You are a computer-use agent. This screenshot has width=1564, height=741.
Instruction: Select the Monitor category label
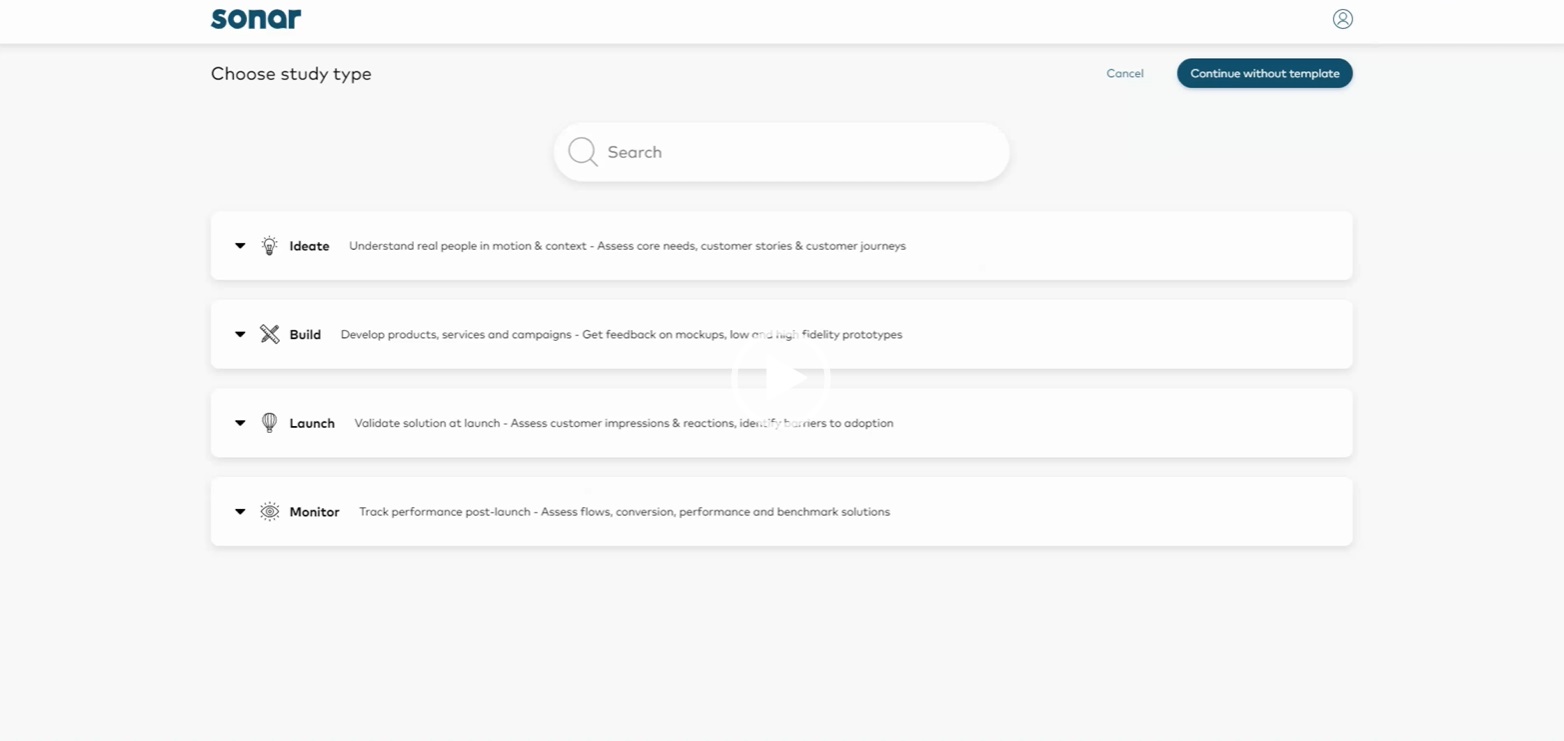click(314, 512)
